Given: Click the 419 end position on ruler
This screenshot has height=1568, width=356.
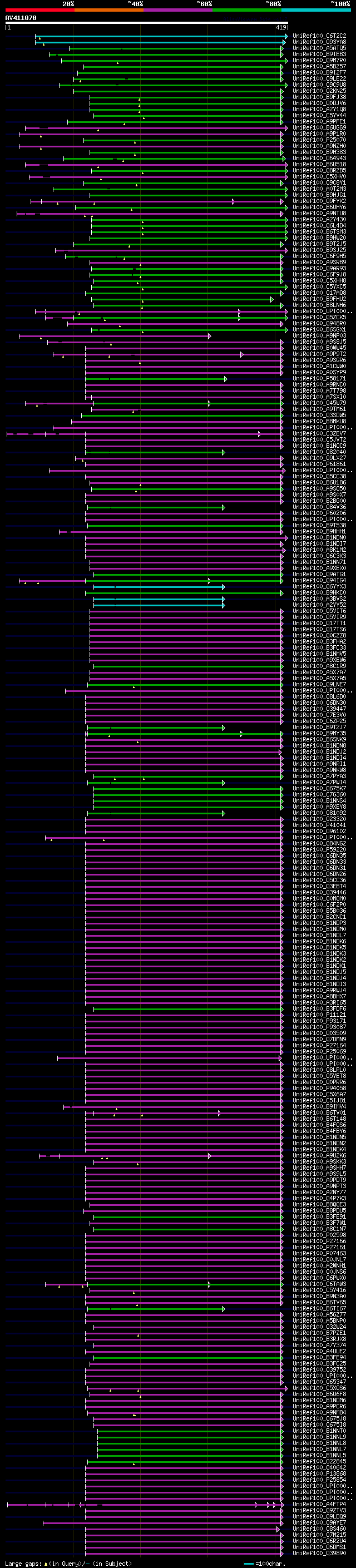Looking at the screenshot, I should pyautogui.click(x=280, y=27).
